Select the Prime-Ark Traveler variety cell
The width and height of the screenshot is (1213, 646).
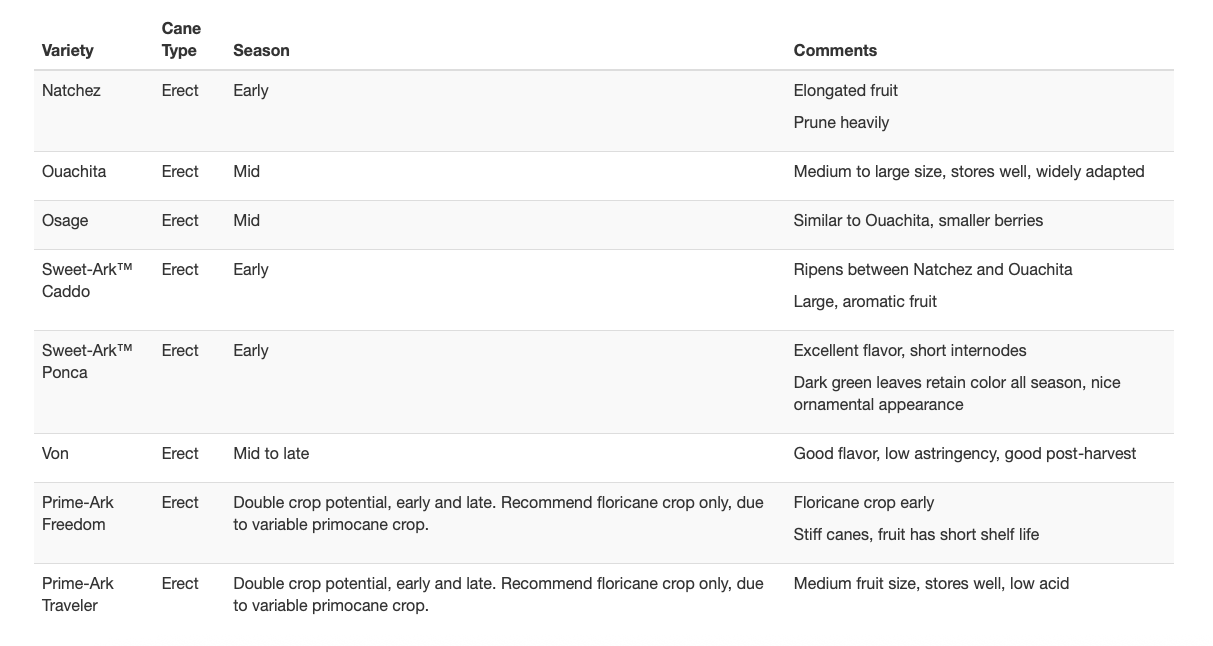(x=78, y=594)
